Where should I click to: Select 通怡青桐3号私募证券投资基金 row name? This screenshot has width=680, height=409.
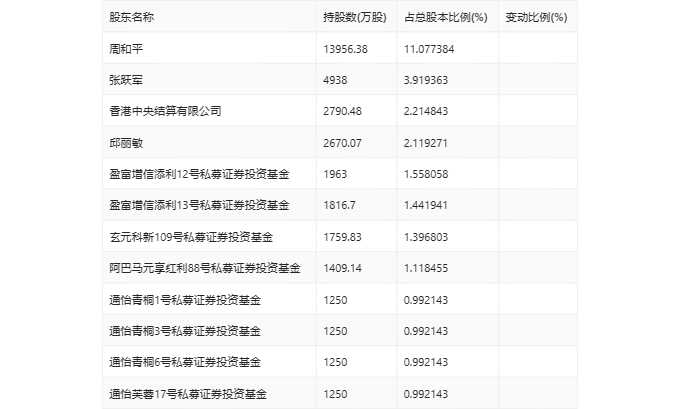point(185,331)
